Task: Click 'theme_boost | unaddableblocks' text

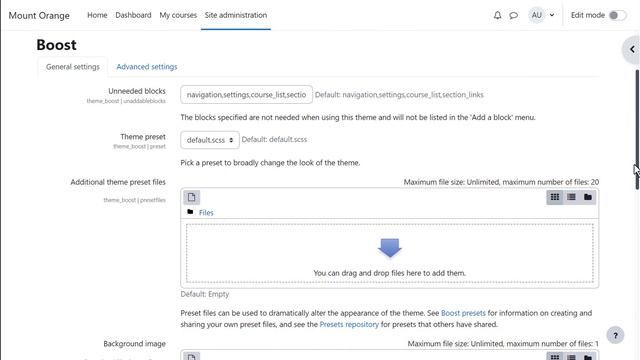Action: [x=126, y=101]
